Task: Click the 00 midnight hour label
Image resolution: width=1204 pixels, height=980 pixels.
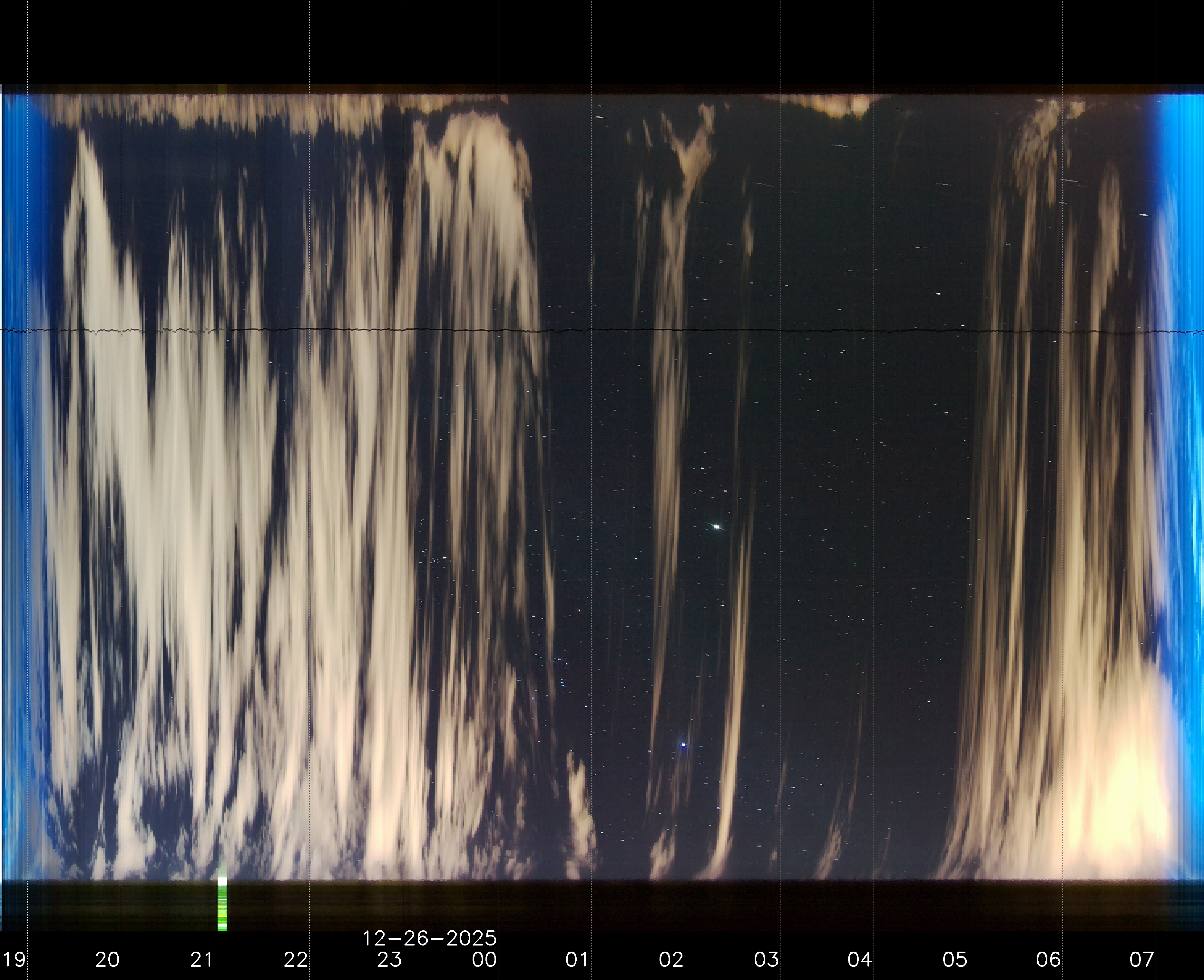Action: pos(484,960)
